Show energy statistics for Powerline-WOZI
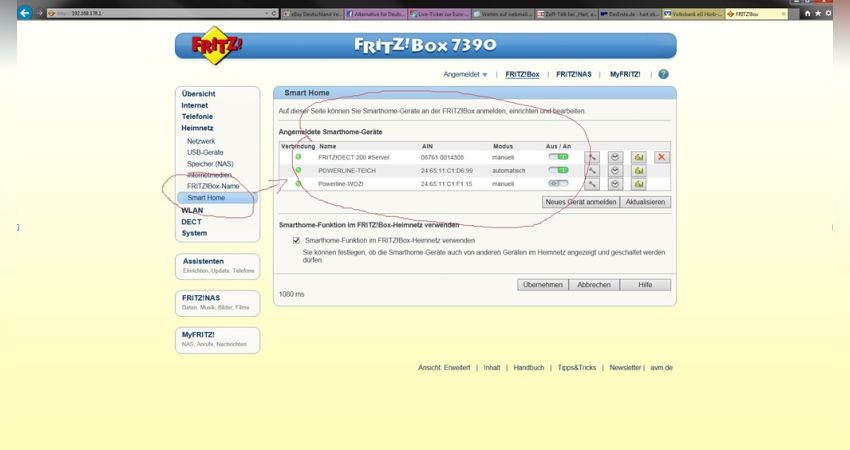The height and width of the screenshot is (450, 850). 639,184
